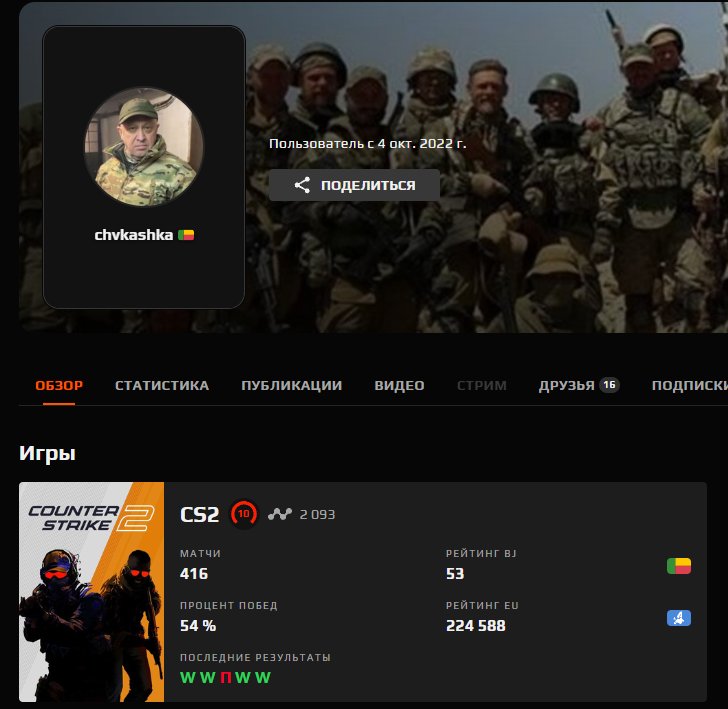Click the chvkashka username text
Image resolution: width=728 pixels, height=709 pixels.
click(x=133, y=235)
